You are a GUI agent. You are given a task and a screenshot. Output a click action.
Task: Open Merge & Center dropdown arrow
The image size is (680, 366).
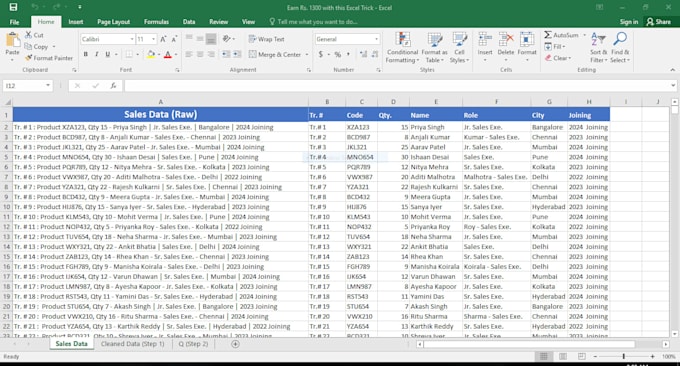click(x=307, y=55)
